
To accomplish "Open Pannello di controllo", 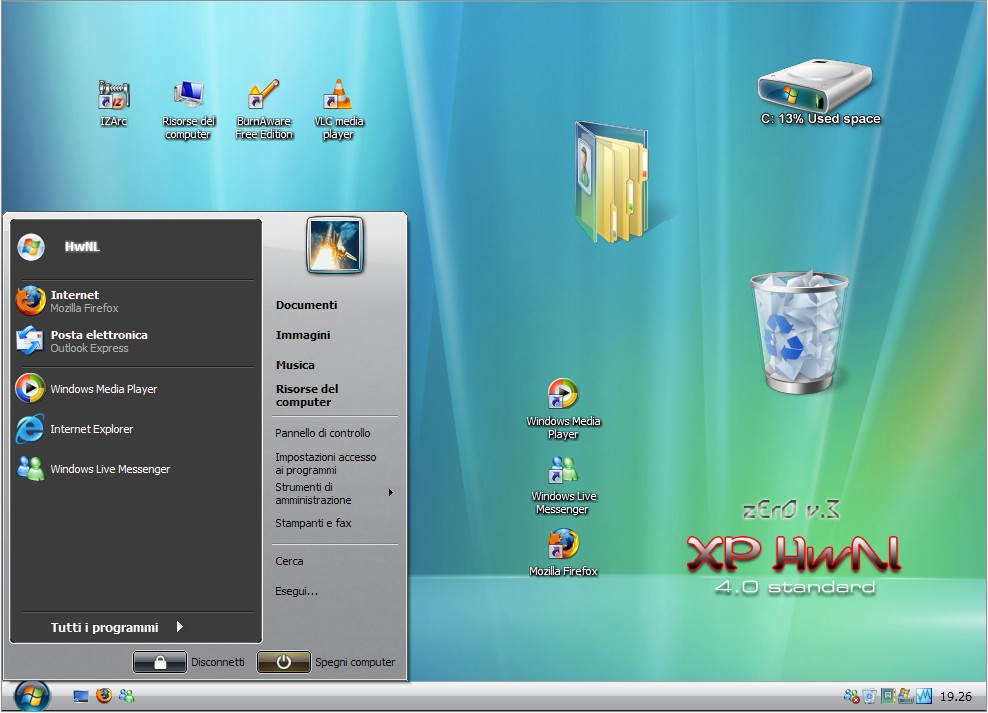I will (x=323, y=433).
